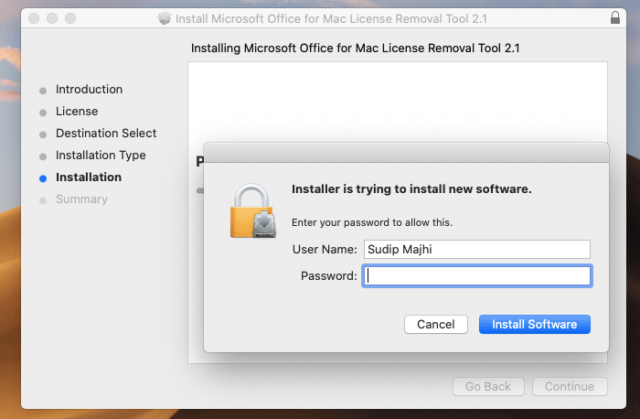Click the padlock icon in the title bar
Screen dimensions: 640x419
coord(613,18)
